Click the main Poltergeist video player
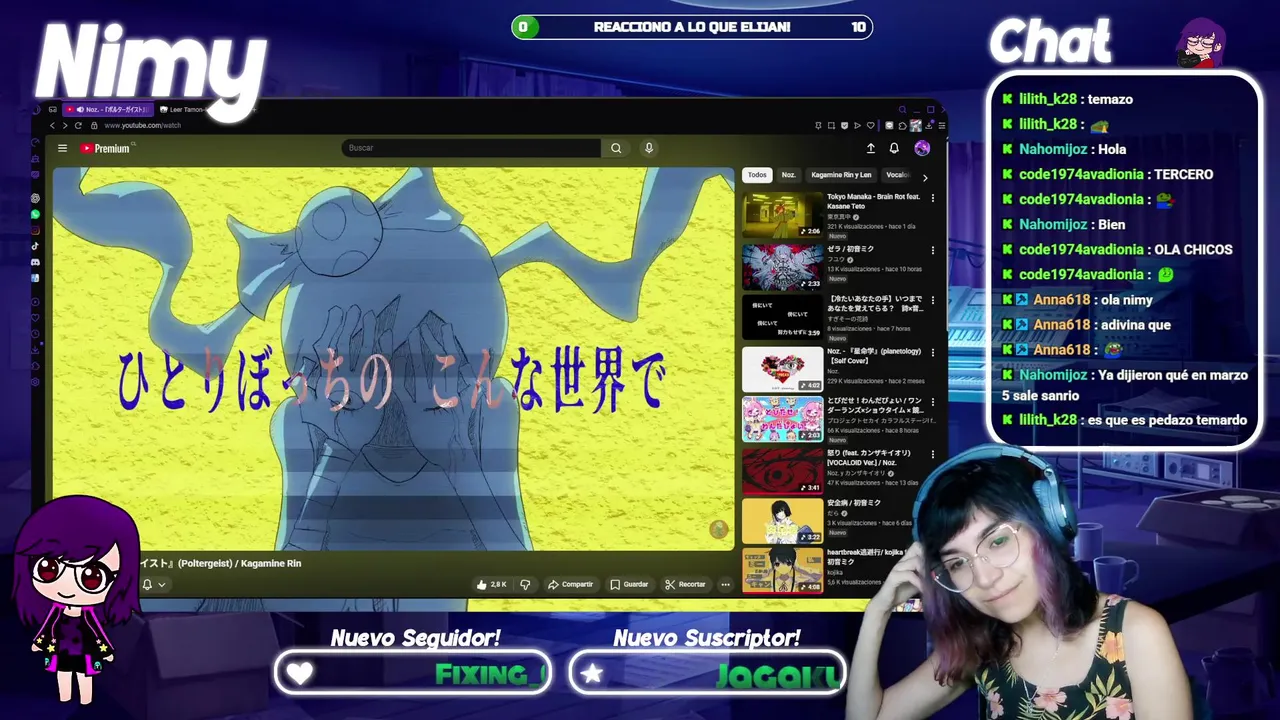1280x720 pixels. pos(394,358)
